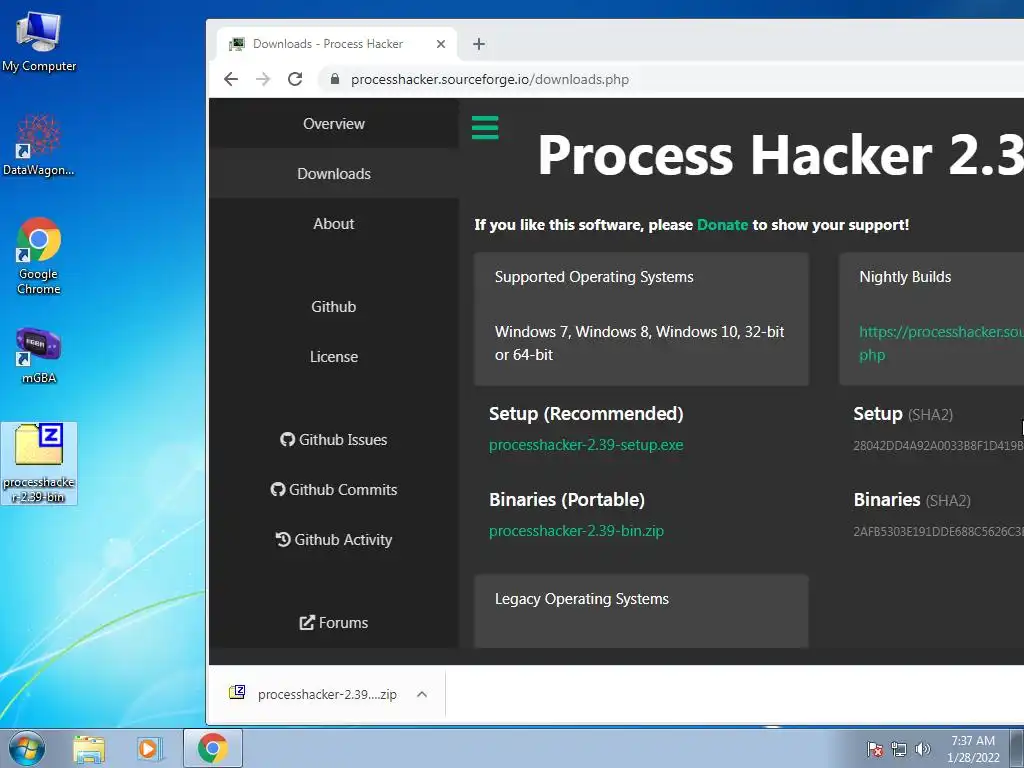Click the browser back arrow
1024x768 pixels.
(231, 79)
